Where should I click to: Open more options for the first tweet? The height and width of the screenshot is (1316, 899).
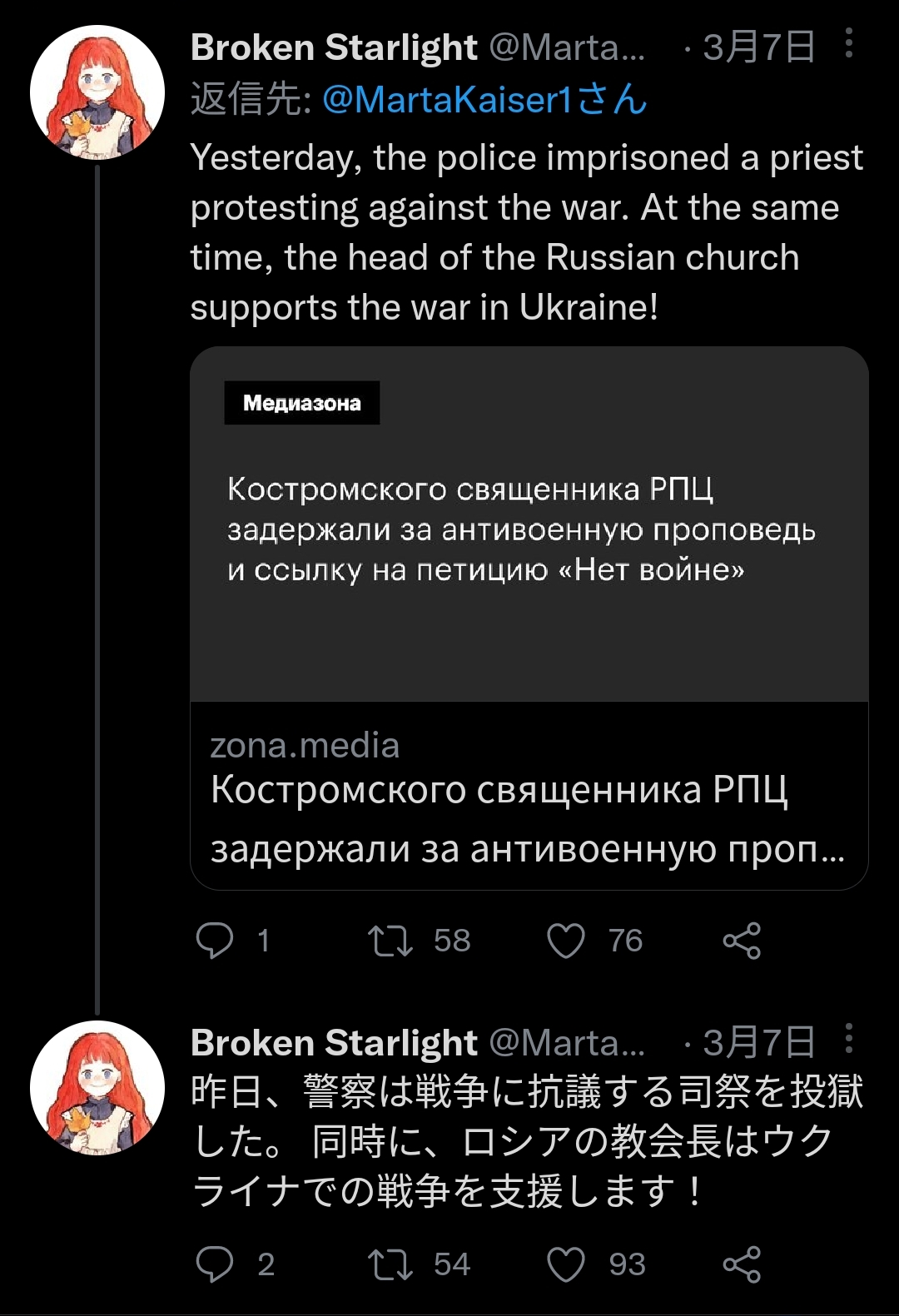[848, 43]
